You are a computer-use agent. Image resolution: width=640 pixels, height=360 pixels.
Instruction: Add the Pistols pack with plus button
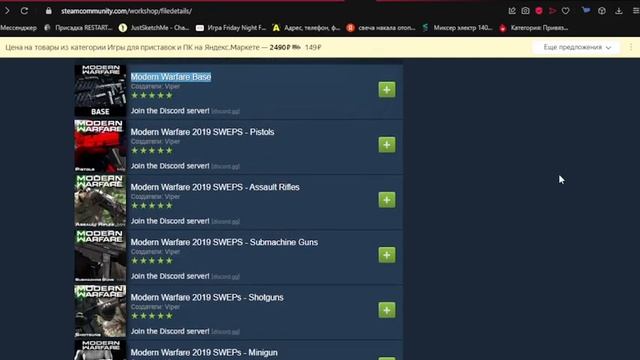point(387,145)
